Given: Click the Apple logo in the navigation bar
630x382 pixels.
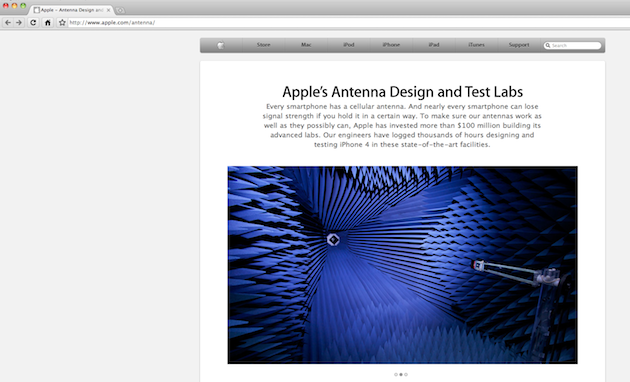Looking at the screenshot, I should click(x=221, y=45).
